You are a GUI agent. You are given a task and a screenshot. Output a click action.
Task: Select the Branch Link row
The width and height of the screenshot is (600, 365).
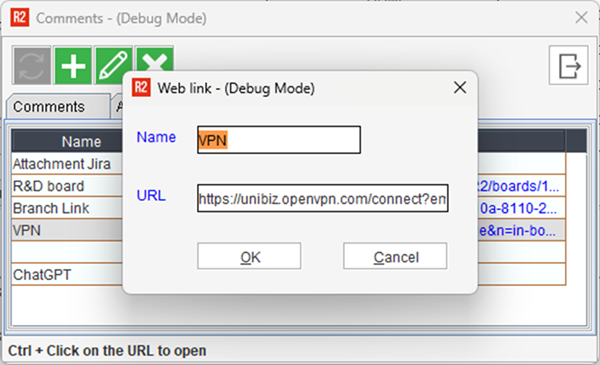pos(67,208)
